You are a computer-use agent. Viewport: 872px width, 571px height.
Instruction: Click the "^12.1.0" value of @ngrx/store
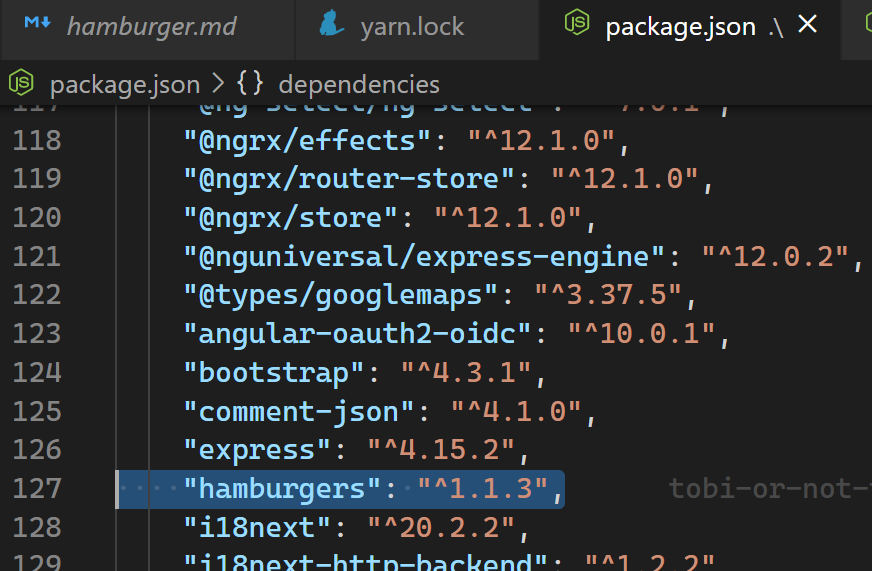pyautogui.click(x=508, y=218)
